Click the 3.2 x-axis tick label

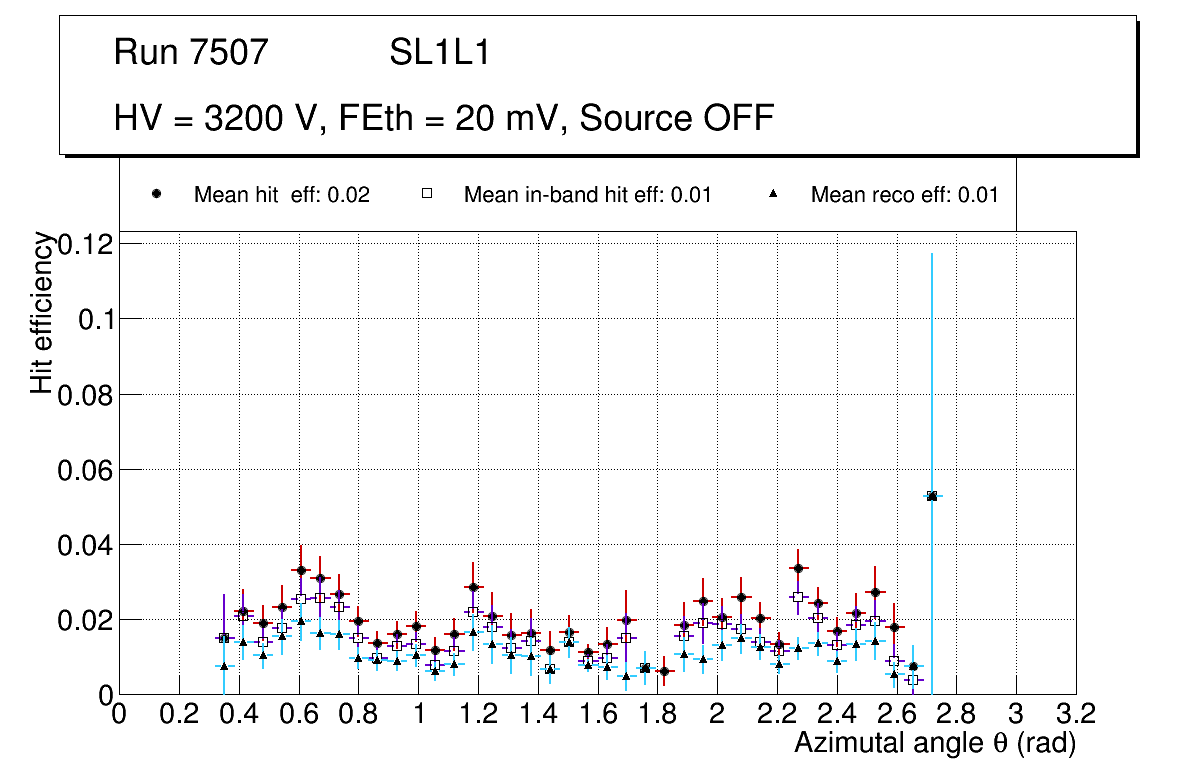click(1075, 713)
